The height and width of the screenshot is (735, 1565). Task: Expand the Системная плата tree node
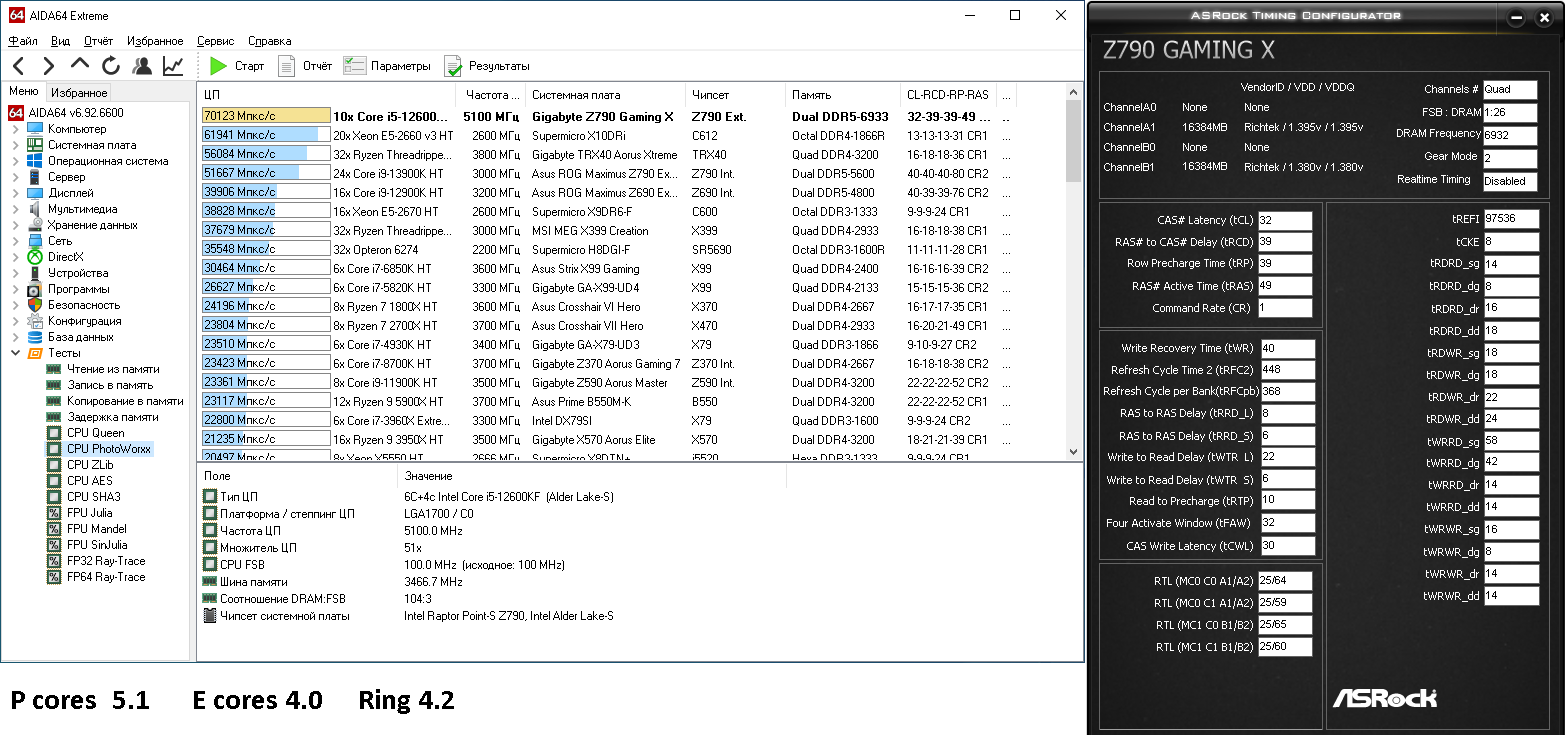(x=15, y=145)
